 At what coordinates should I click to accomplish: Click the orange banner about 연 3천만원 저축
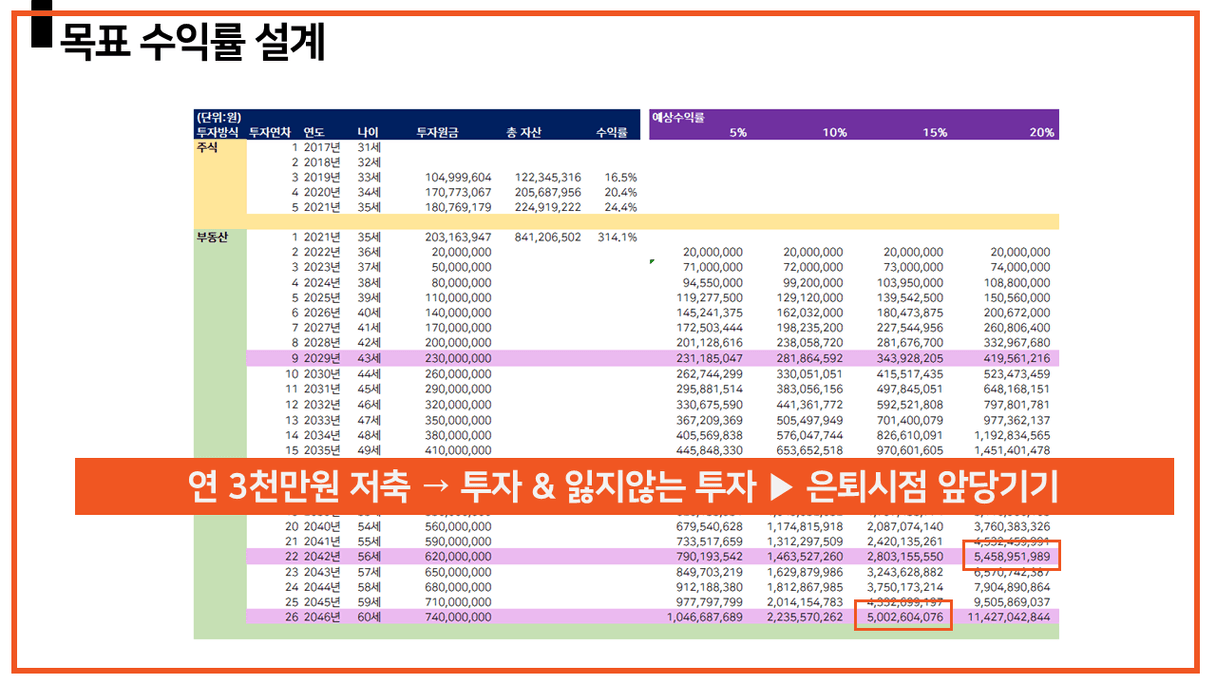click(624, 487)
